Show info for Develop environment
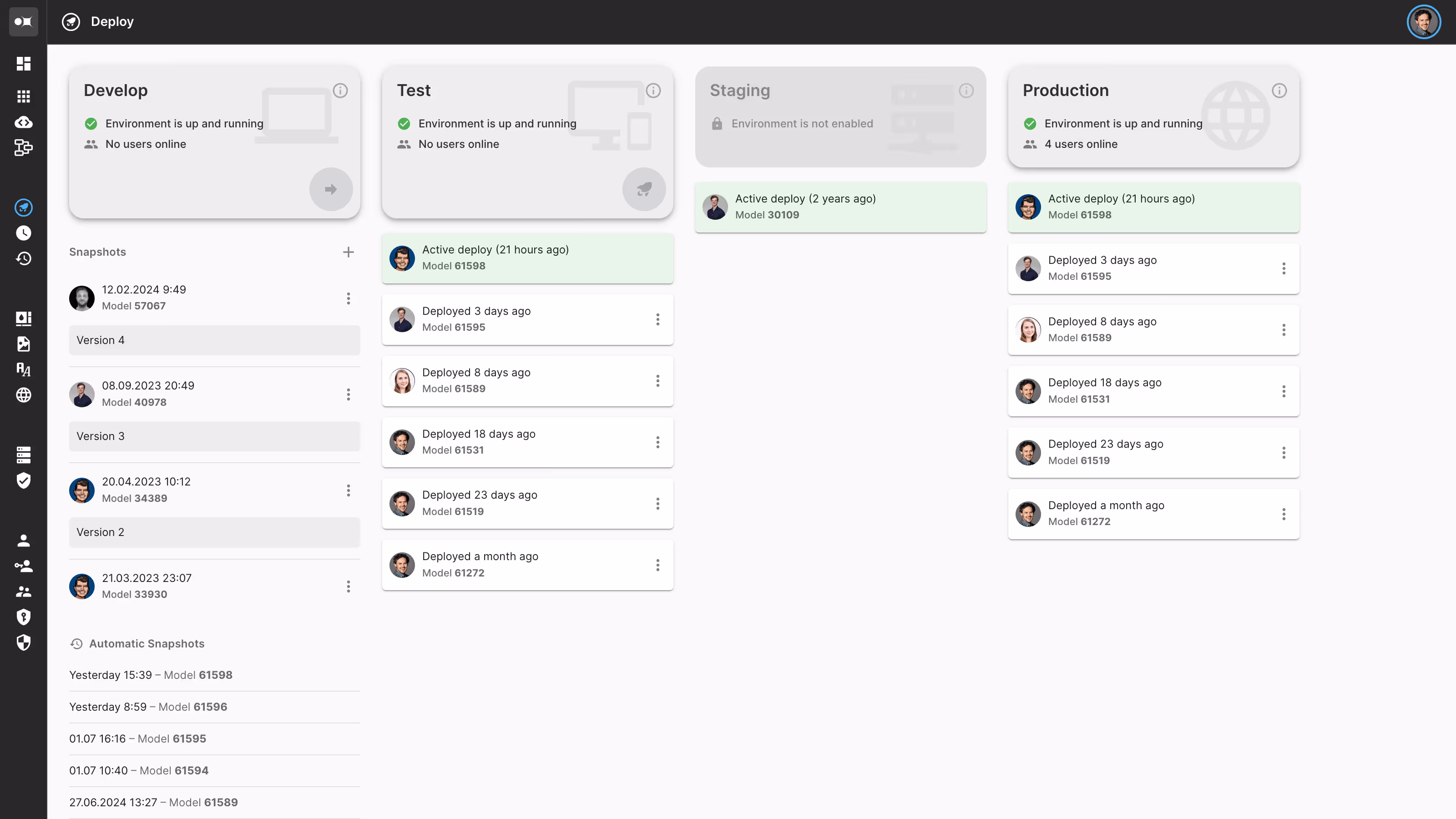Image resolution: width=1456 pixels, height=819 pixels. [x=340, y=91]
